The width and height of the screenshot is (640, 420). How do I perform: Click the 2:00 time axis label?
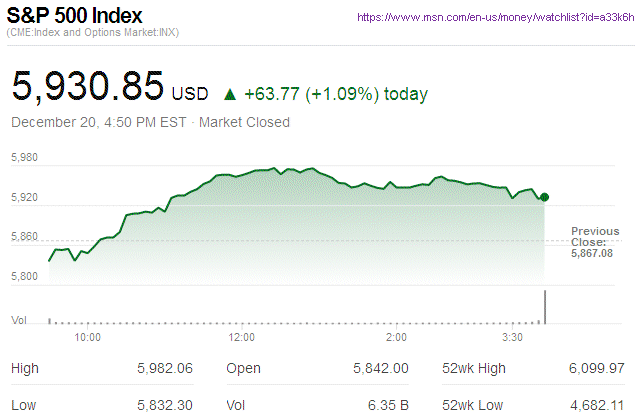pos(395,338)
